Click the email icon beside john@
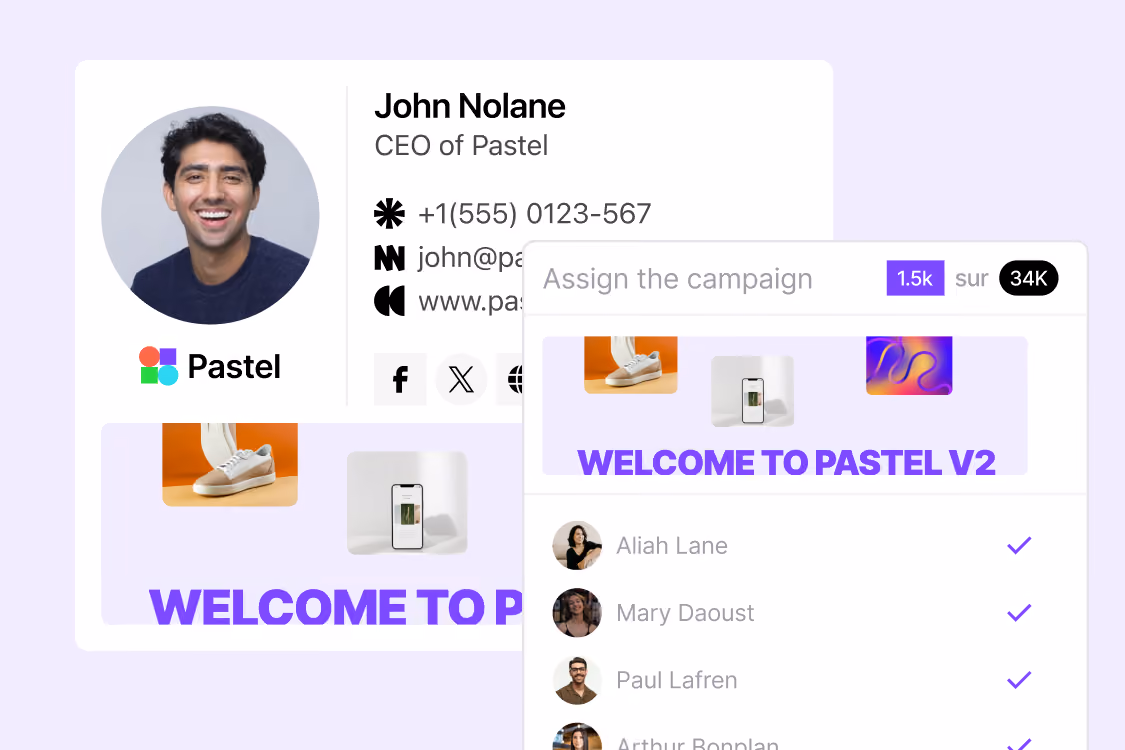 click(390, 258)
